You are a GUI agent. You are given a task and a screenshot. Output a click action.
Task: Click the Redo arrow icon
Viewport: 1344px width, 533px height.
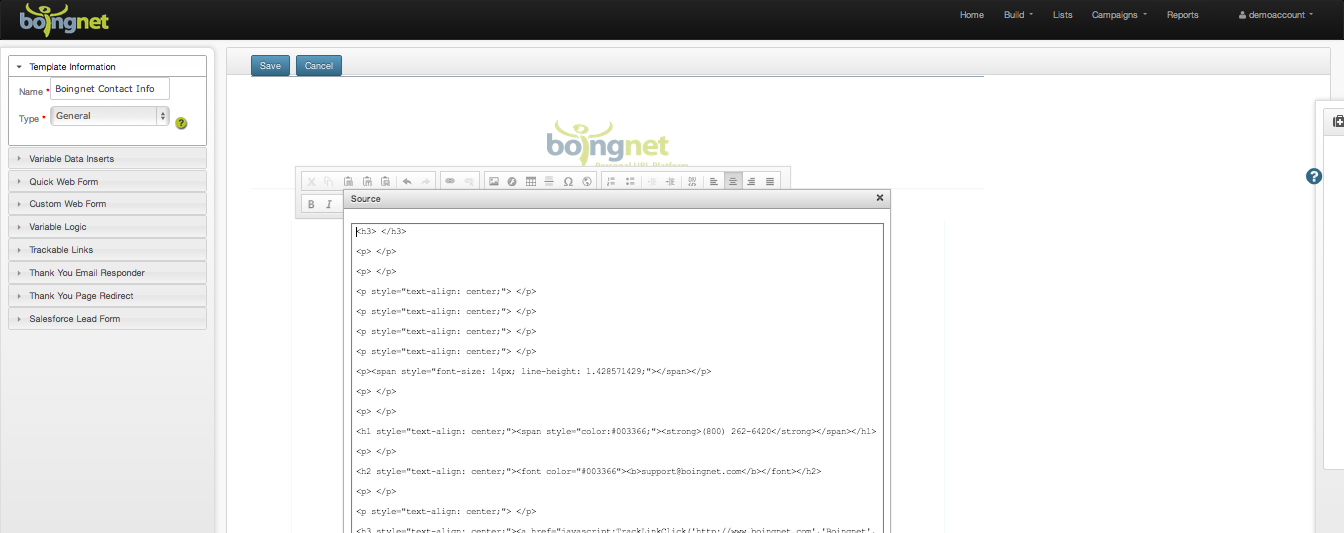(x=426, y=181)
